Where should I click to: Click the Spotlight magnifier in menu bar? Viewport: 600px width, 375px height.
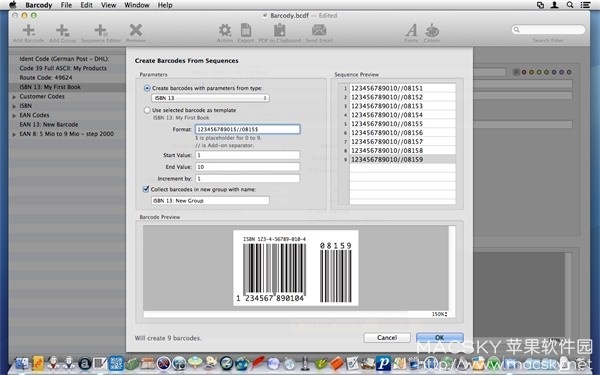[570, 5]
